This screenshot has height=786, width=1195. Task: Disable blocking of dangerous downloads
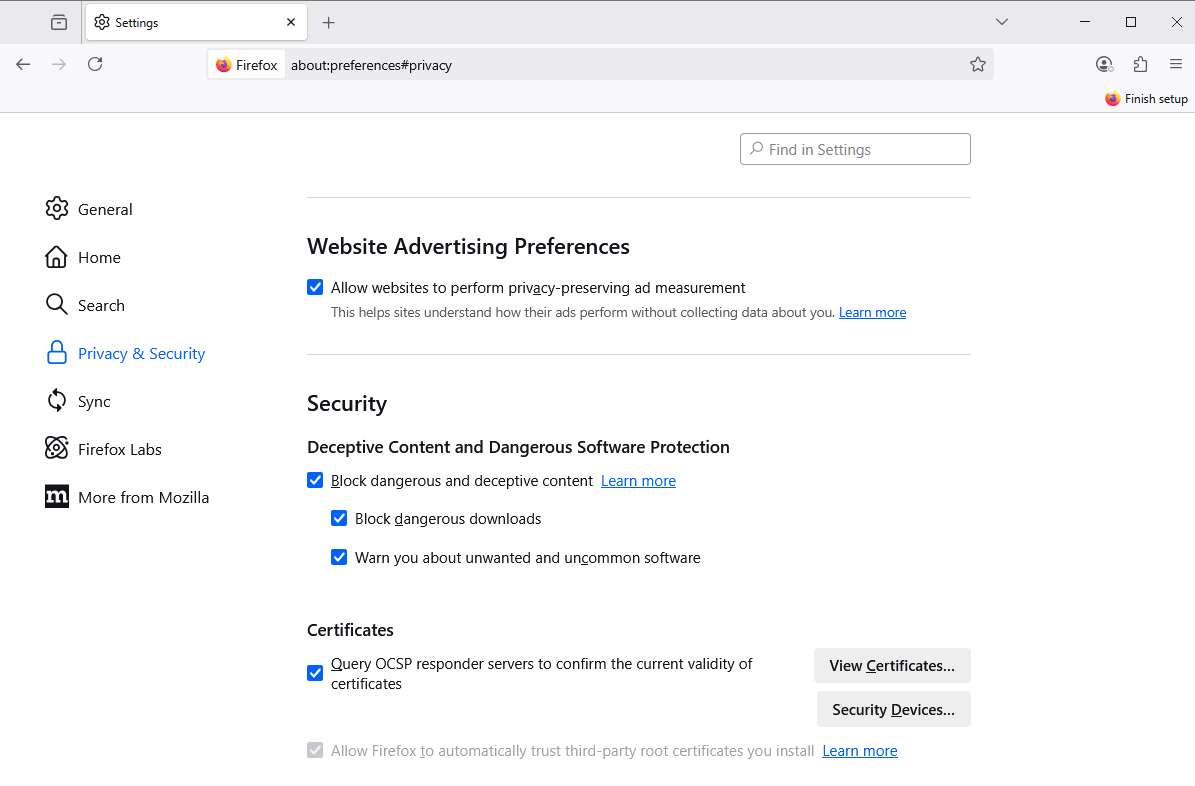click(339, 518)
